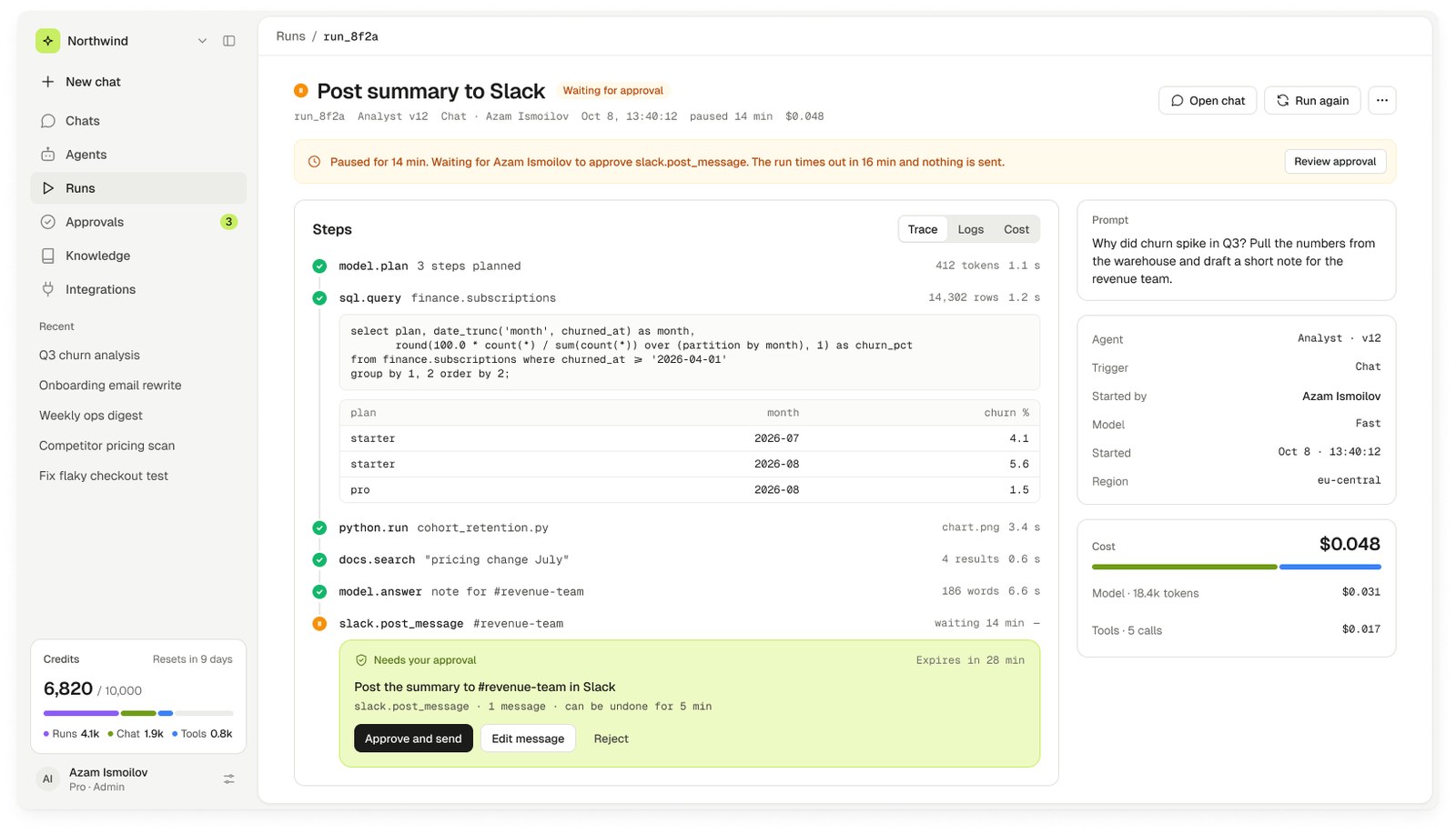
Task: Switch to the Logs tab
Action: (x=971, y=229)
